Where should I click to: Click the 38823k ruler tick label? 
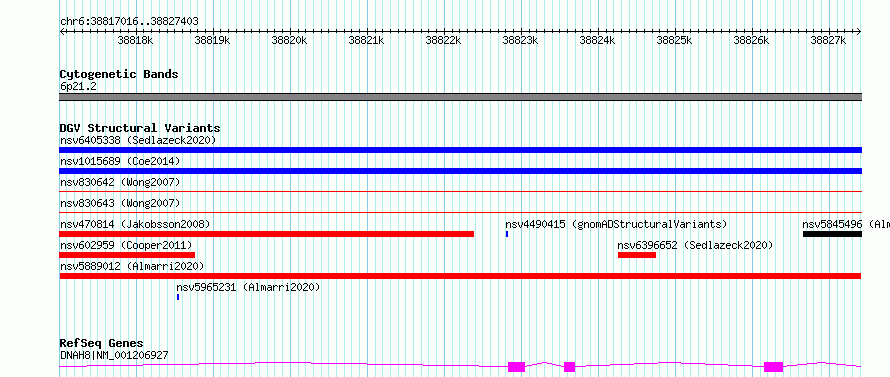520,40
